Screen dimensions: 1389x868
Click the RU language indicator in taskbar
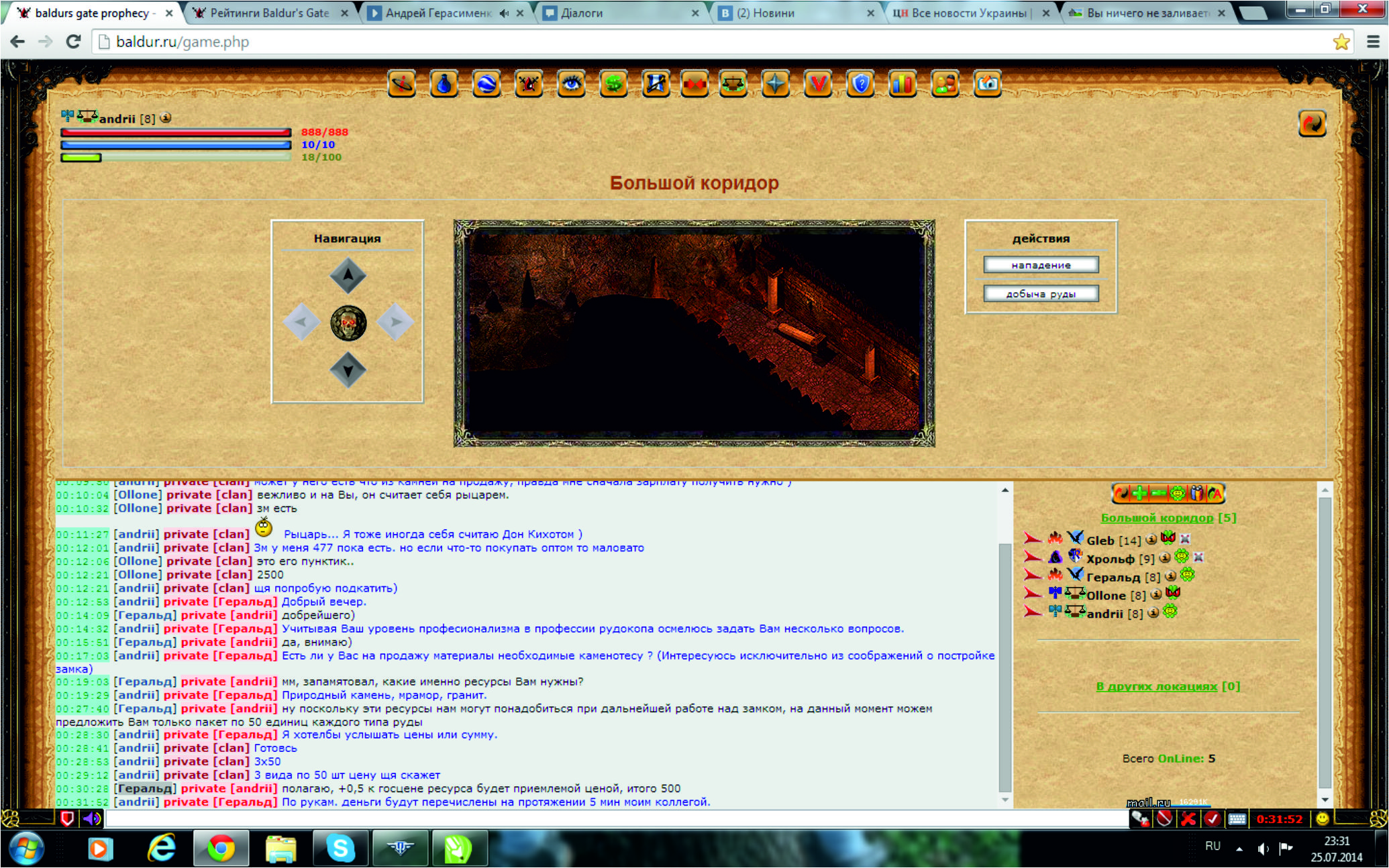[1213, 846]
